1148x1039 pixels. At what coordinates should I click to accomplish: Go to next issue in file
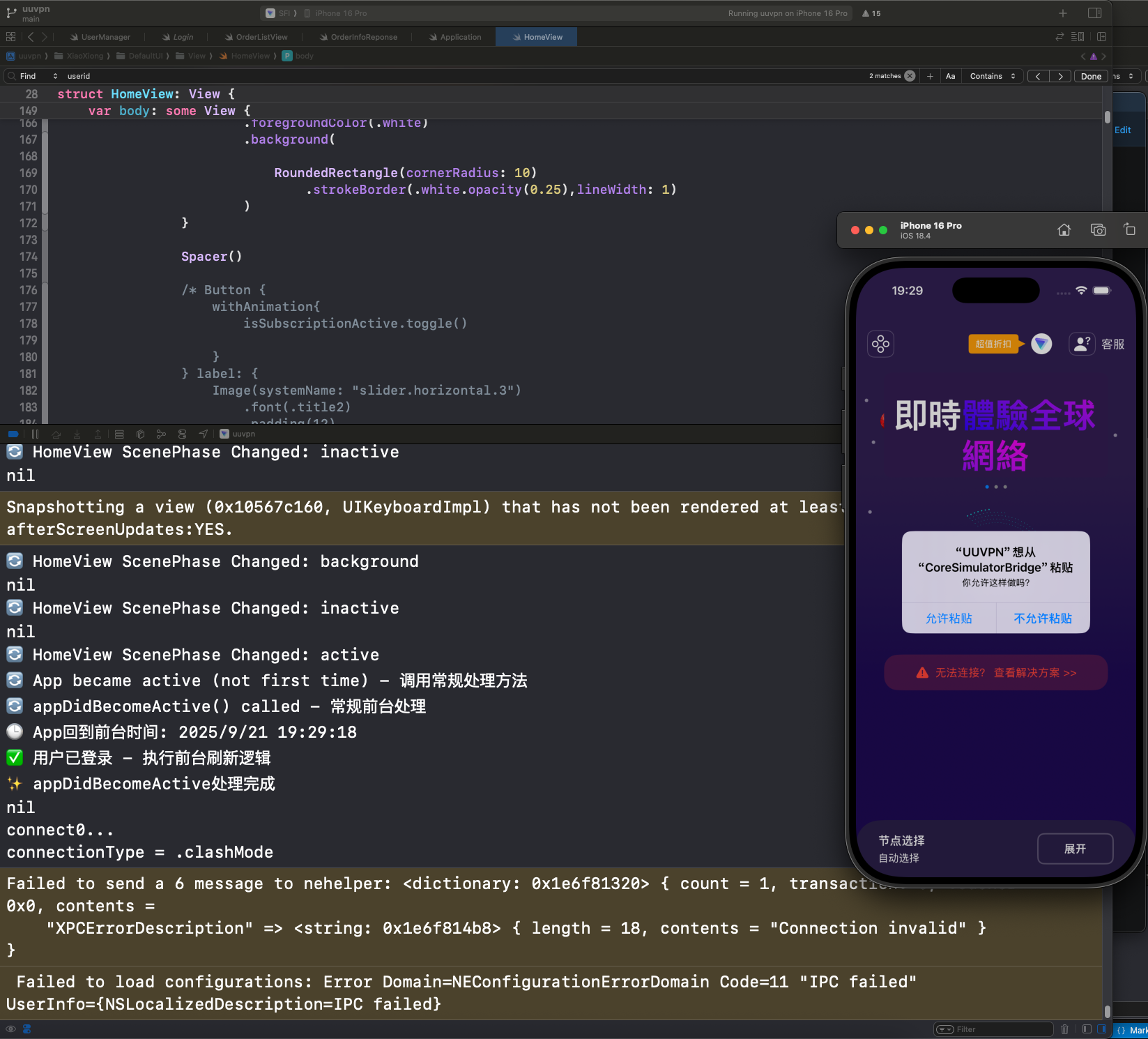click(x=1103, y=56)
